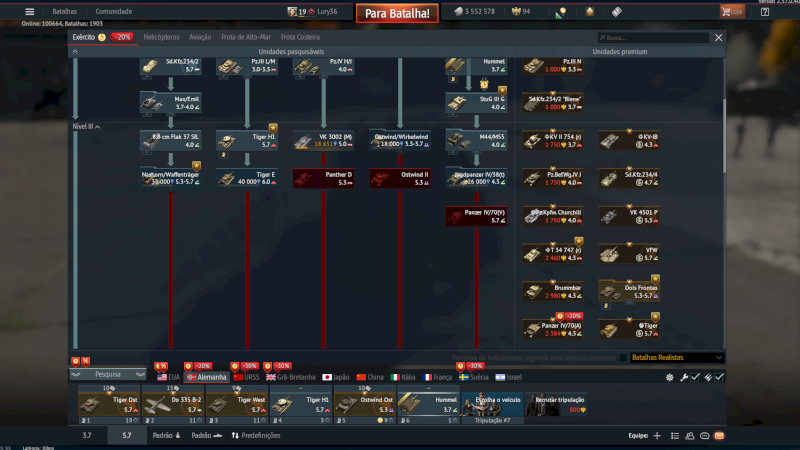Open the Loja shop cart icon
800x450 pixels.
click(732, 11)
